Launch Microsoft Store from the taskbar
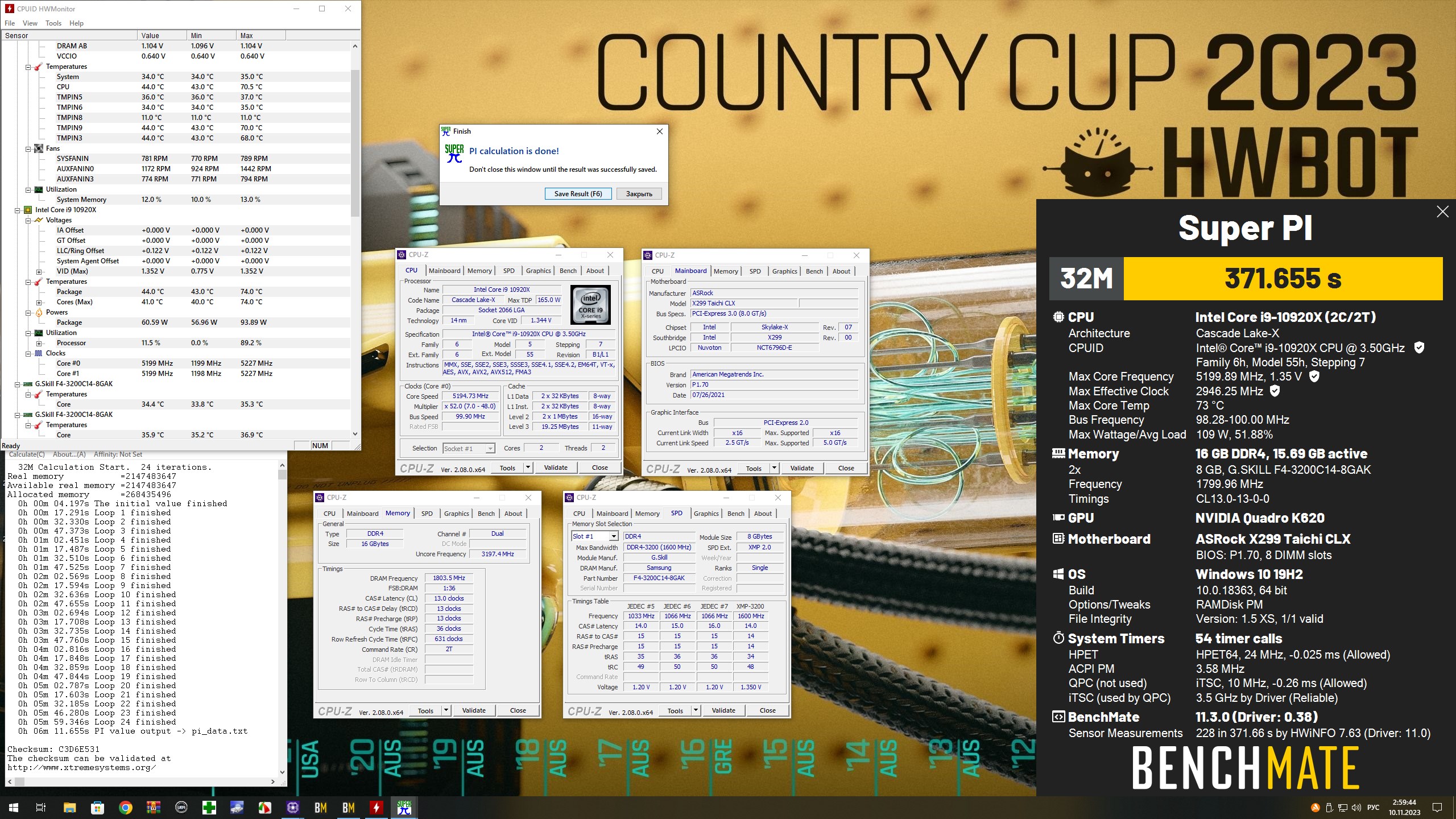Image resolution: width=1456 pixels, height=819 pixels. click(x=97, y=807)
